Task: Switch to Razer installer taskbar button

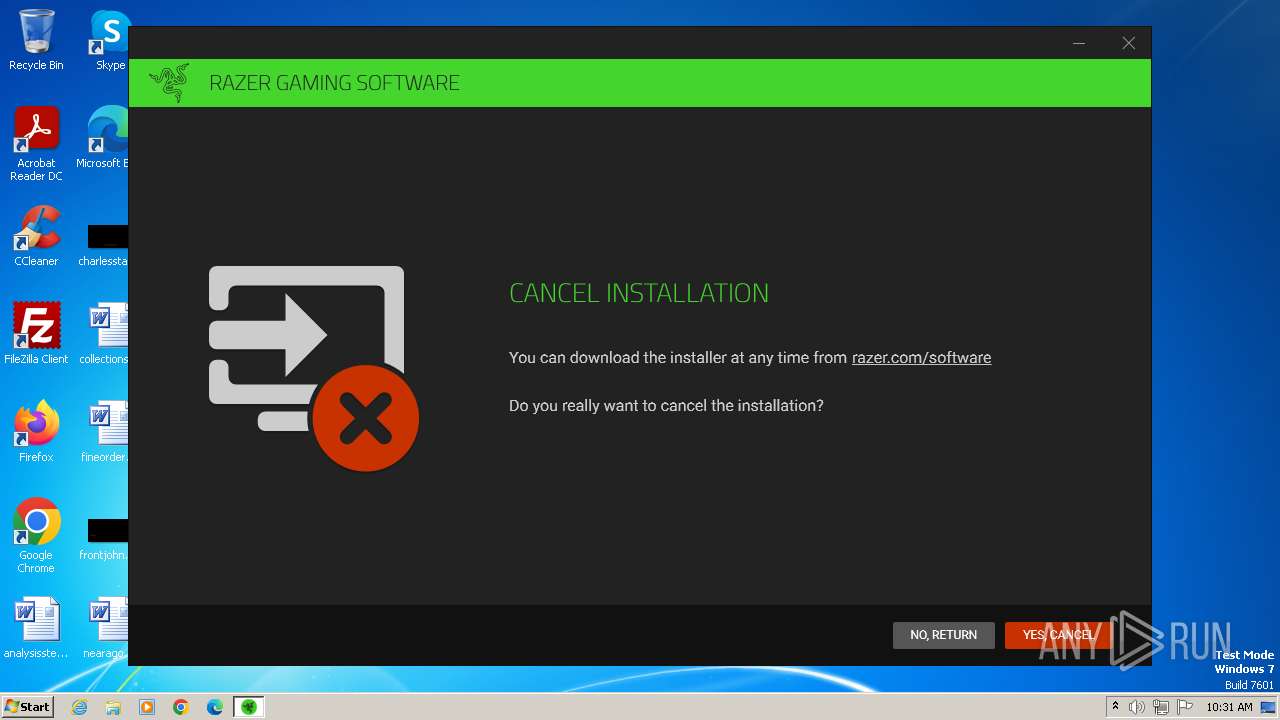Action: pos(249,707)
